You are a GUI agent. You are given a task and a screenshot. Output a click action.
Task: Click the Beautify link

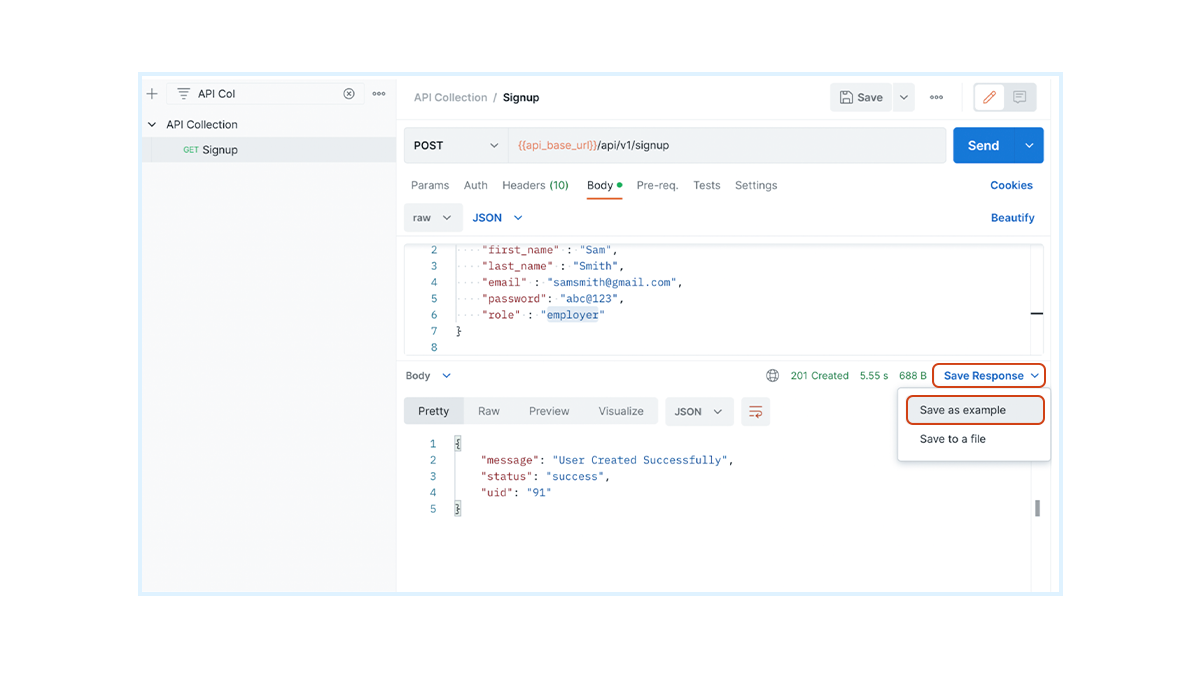tap(1012, 217)
